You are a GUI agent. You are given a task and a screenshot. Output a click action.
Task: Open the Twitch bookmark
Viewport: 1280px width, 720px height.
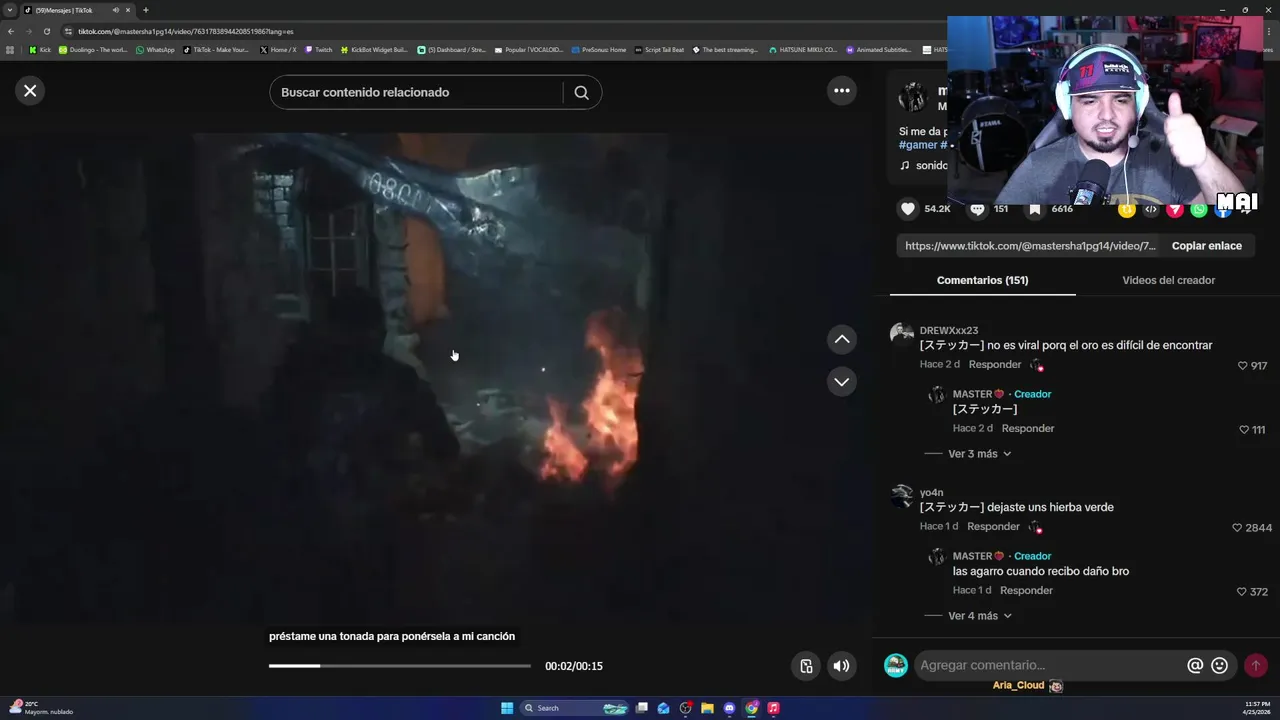click(x=319, y=49)
